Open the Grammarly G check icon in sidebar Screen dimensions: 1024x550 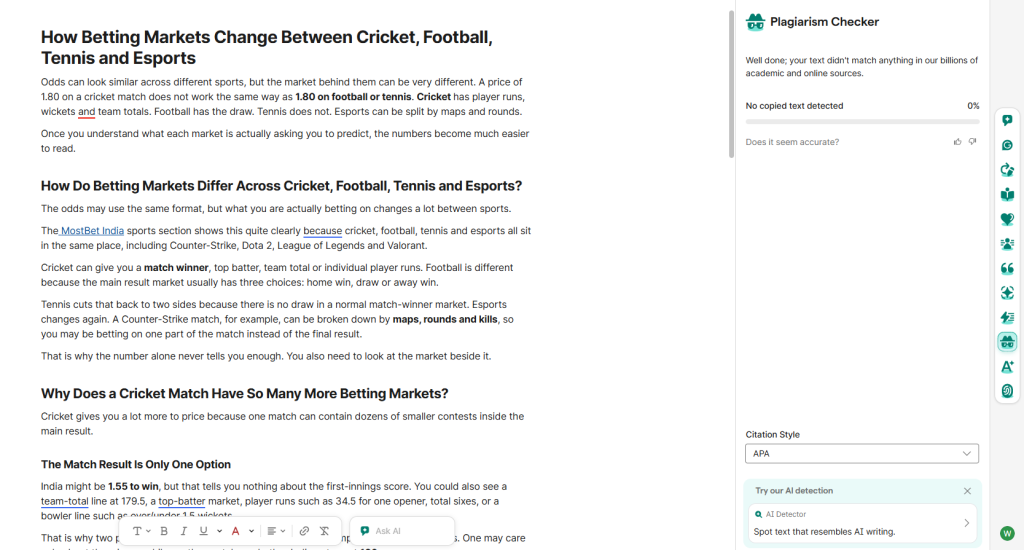(1007, 145)
